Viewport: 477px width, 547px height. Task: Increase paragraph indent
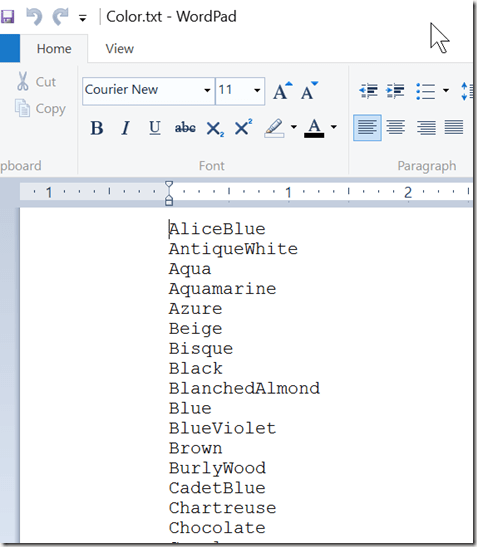[395, 91]
